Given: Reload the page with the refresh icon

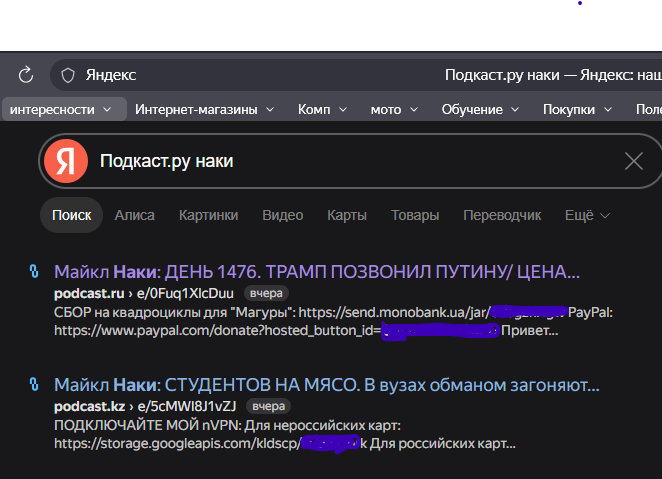Looking at the screenshot, I should pyautogui.click(x=26, y=75).
